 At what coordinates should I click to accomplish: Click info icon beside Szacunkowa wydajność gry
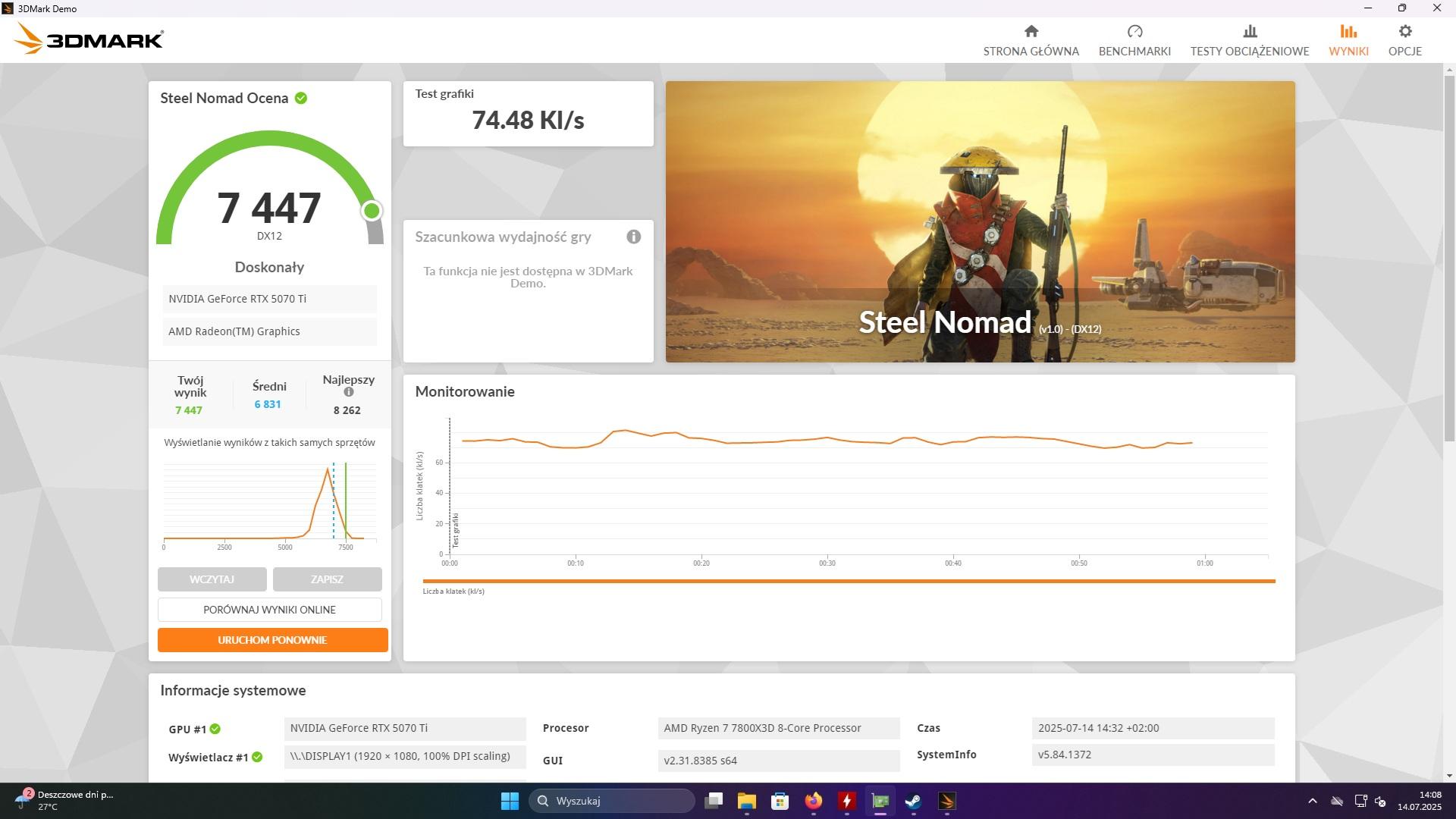633,237
